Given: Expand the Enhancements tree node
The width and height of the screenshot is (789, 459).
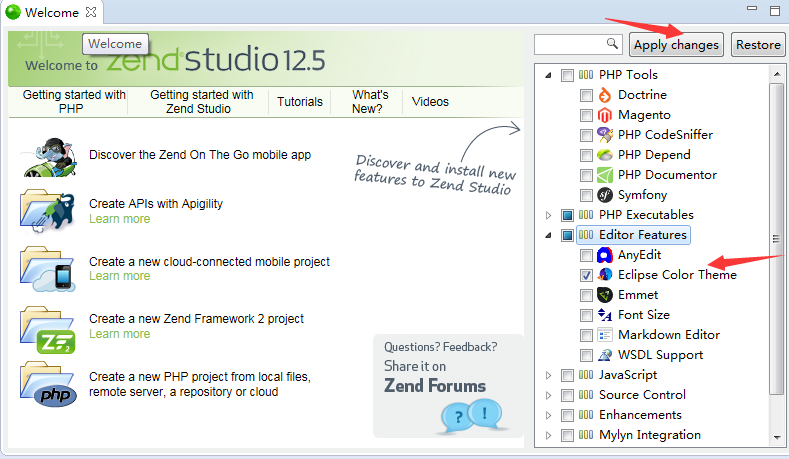Looking at the screenshot, I should [548, 415].
